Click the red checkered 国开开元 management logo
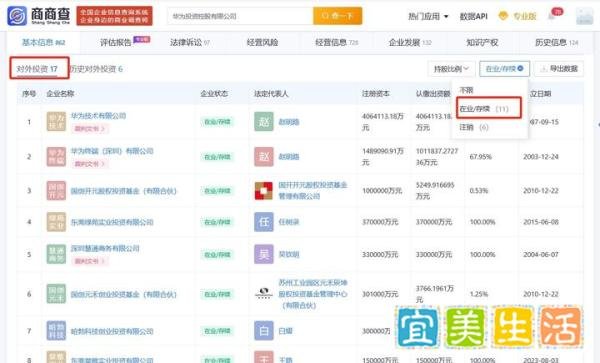Viewport: 600px width, 363px height. tap(264, 190)
